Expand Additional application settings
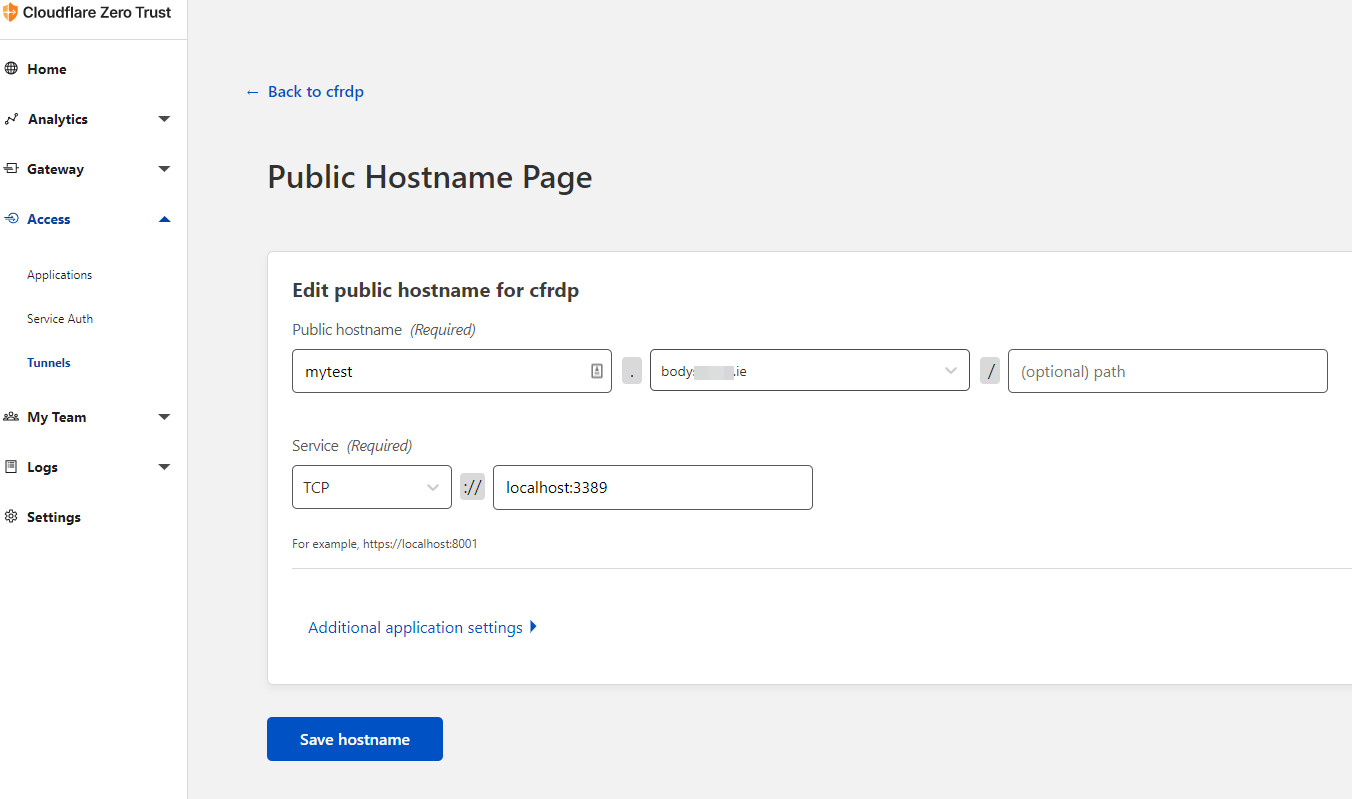The height and width of the screenshot is (799, 1352). (422, 627)
